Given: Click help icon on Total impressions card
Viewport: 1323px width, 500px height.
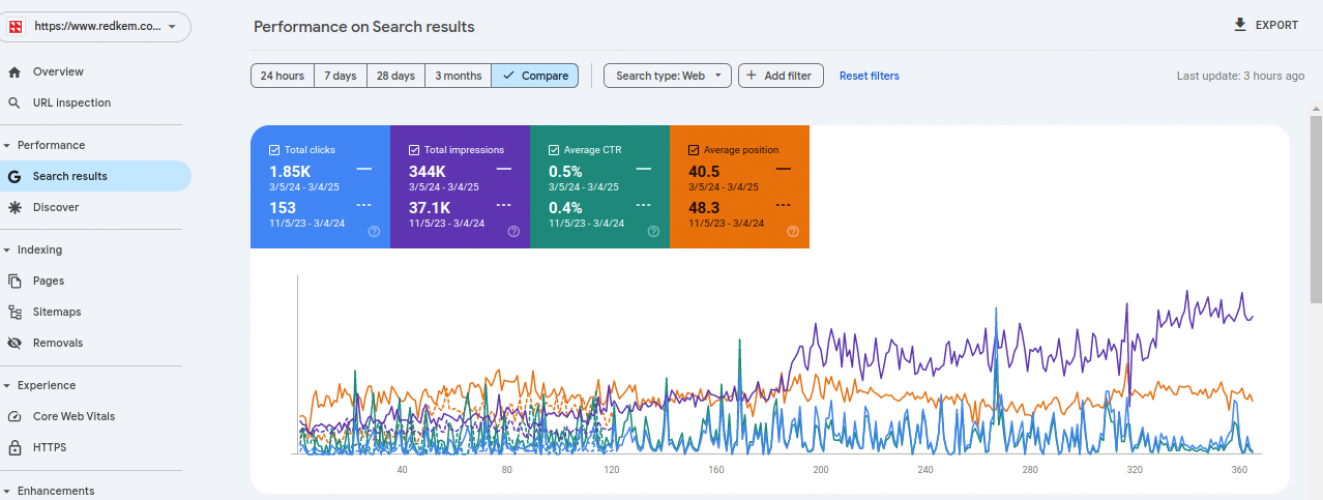Looking at the screenshot, I should pyautogui.click(x=513, y=231).
